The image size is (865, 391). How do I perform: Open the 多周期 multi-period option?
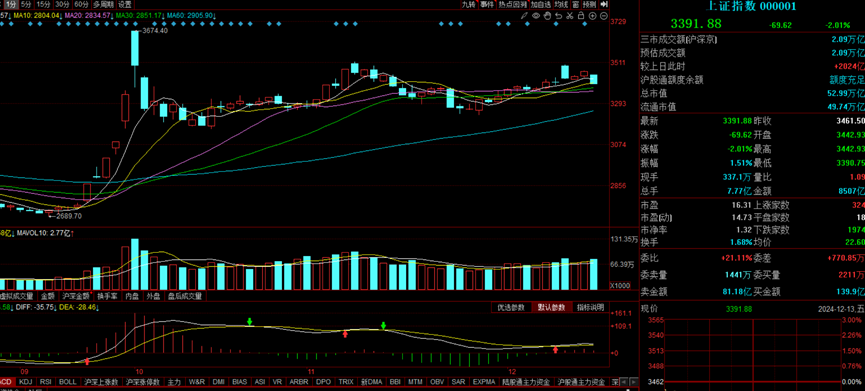pos(103,4)
